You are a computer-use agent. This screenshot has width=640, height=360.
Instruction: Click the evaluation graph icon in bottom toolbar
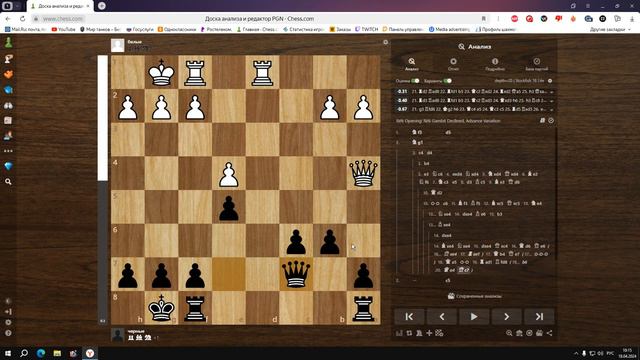[x=399, y=333]
